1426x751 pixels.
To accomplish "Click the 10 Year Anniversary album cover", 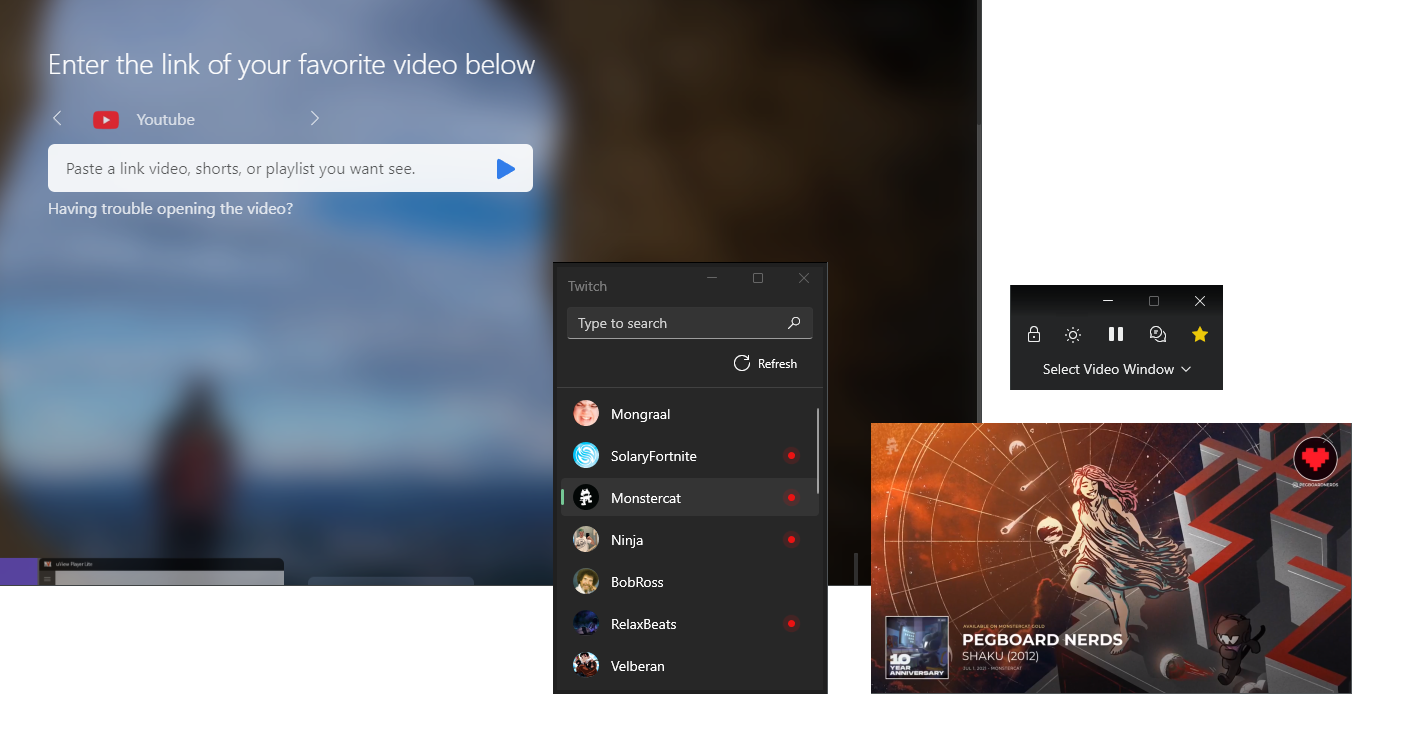I will 917,647.
